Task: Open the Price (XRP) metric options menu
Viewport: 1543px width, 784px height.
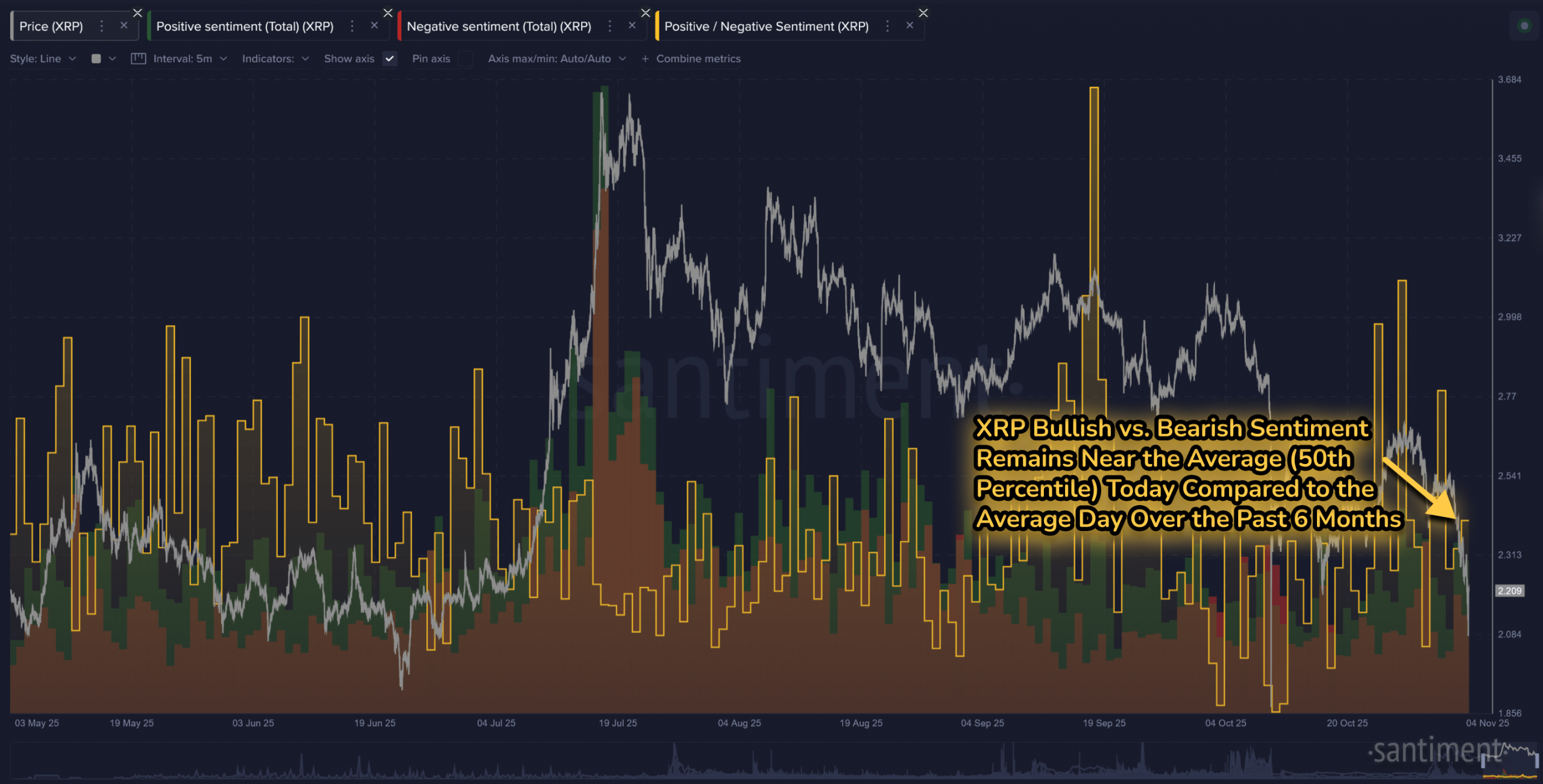Action: (102, 26)
